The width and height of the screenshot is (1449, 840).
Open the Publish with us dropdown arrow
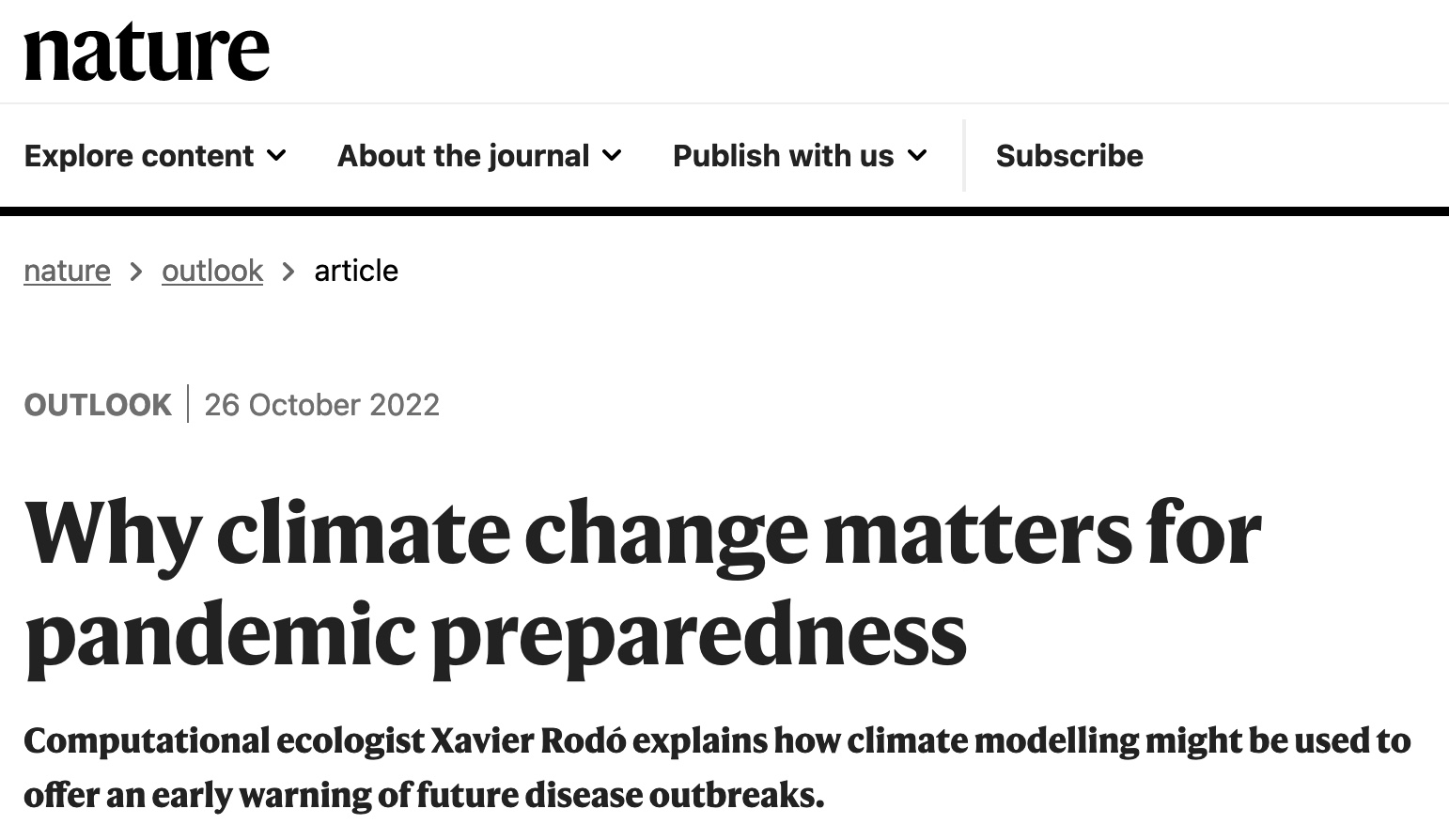(x=917, y=155)
